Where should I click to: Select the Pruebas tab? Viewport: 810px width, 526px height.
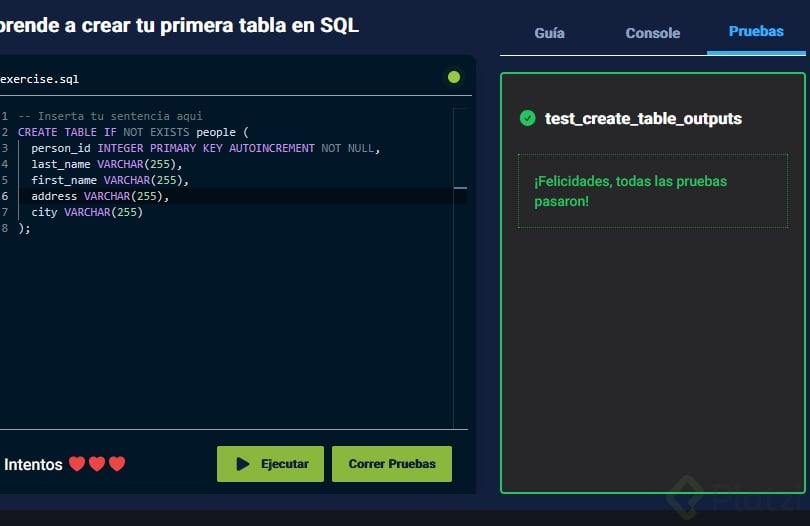pyautogui.click(x=756, y=32)
